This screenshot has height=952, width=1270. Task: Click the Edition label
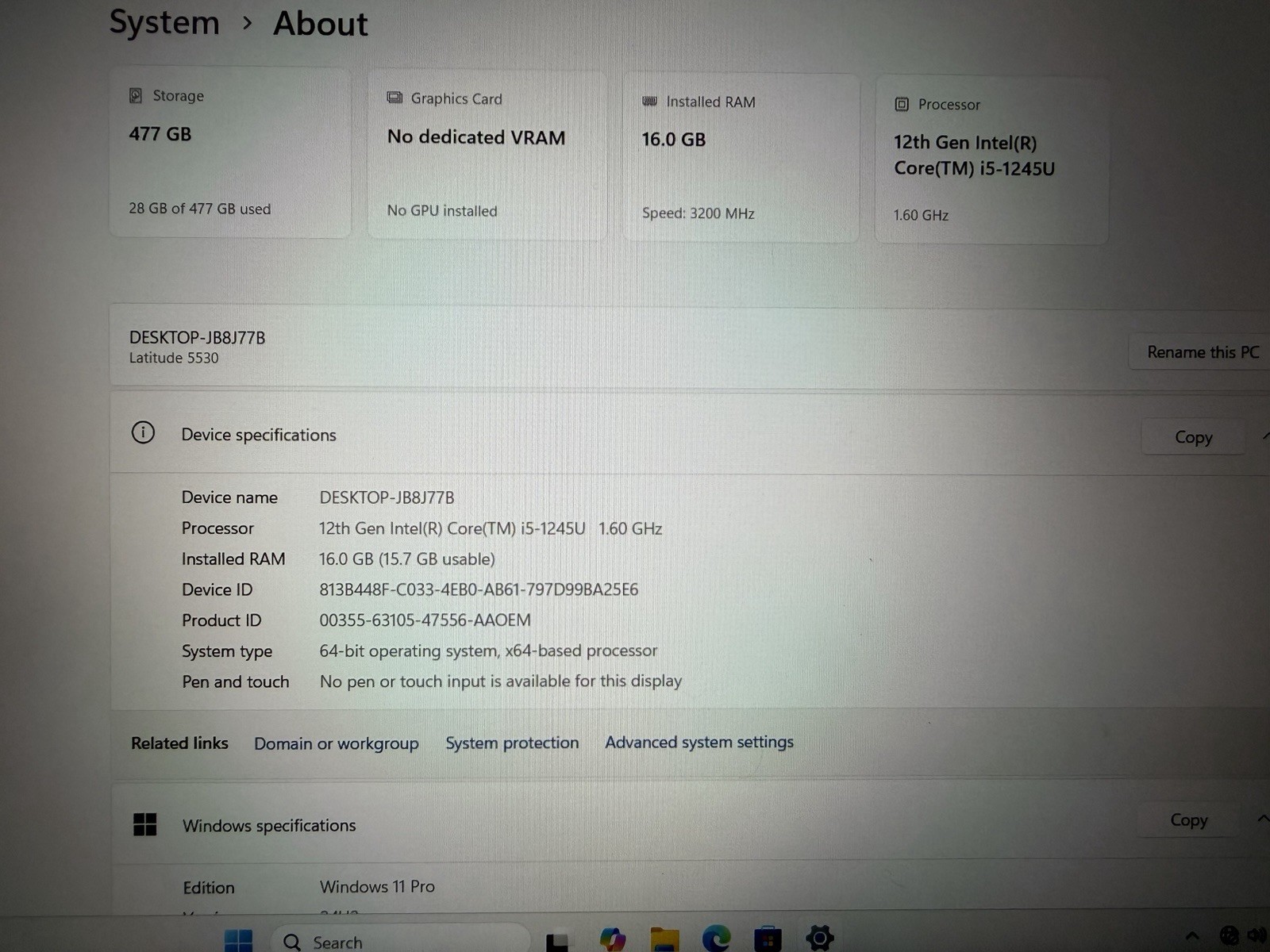tap(209, 888)
